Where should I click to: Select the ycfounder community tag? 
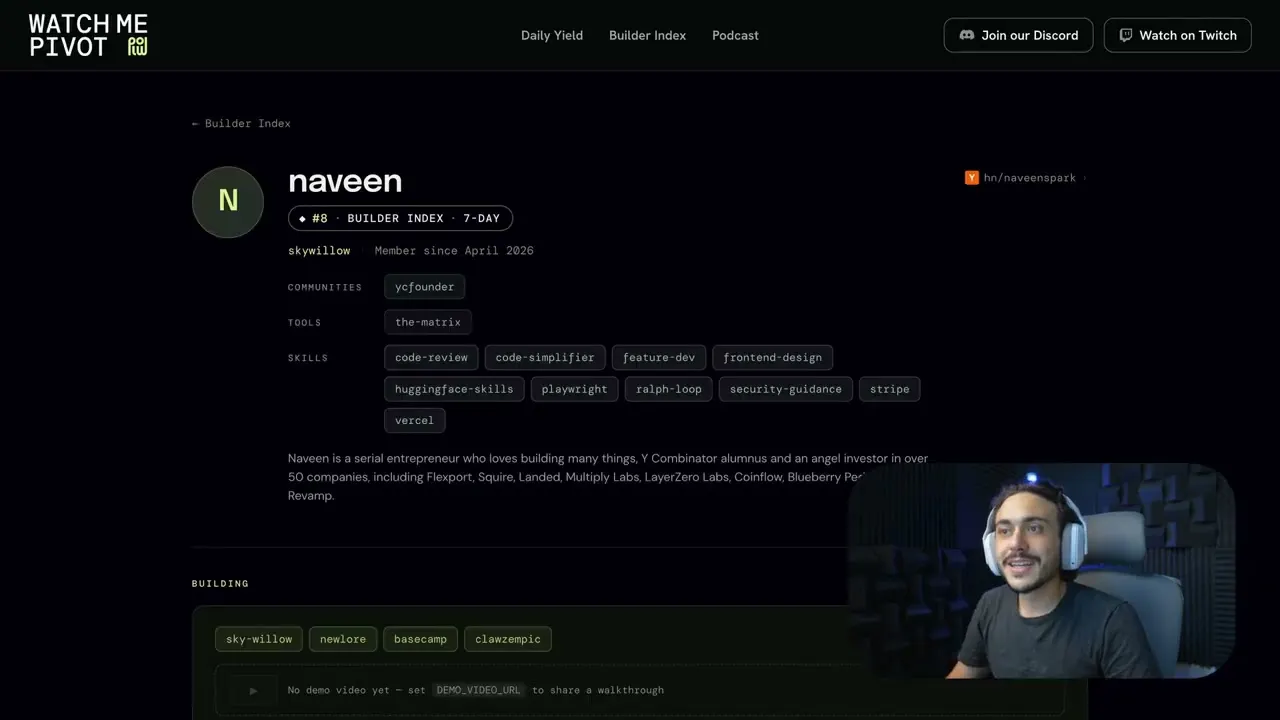(x=424, y=287)
